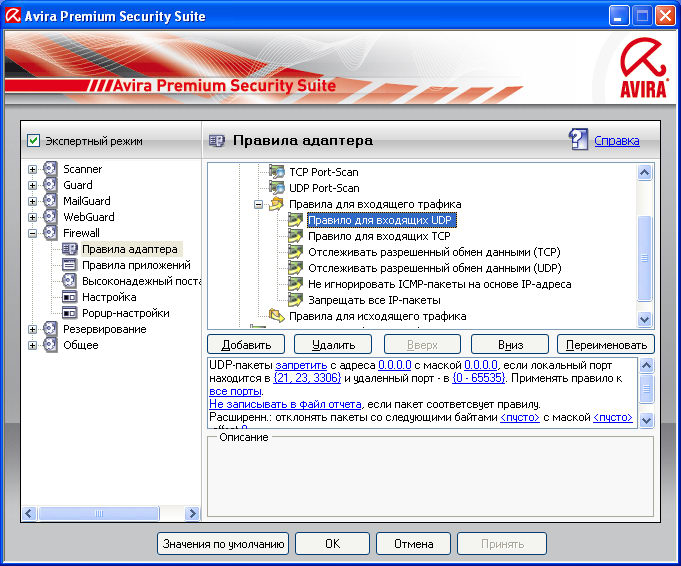Collapse the Firewall tree node

[32, 233]
